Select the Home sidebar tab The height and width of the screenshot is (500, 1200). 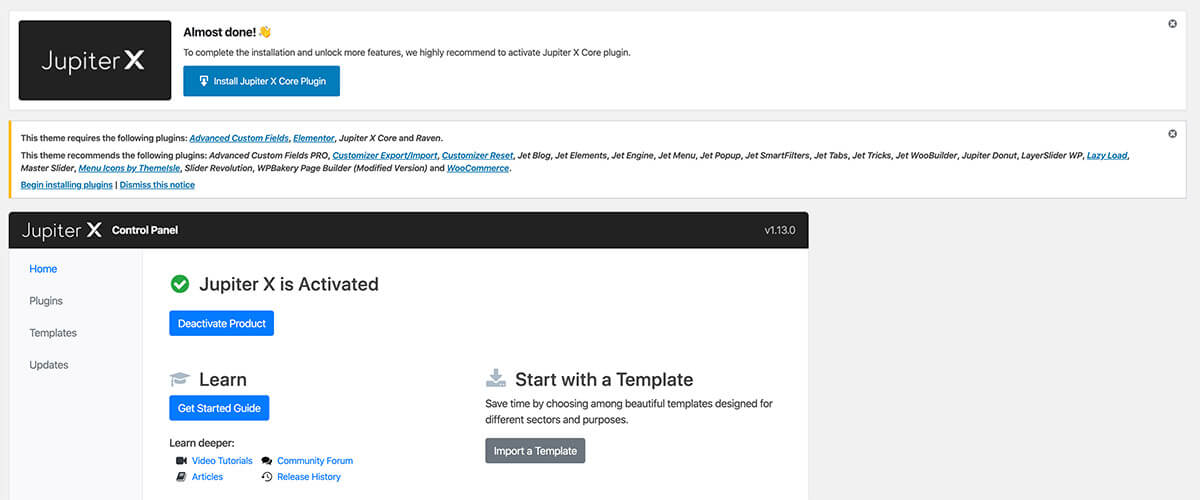click(x=43, y=269)
